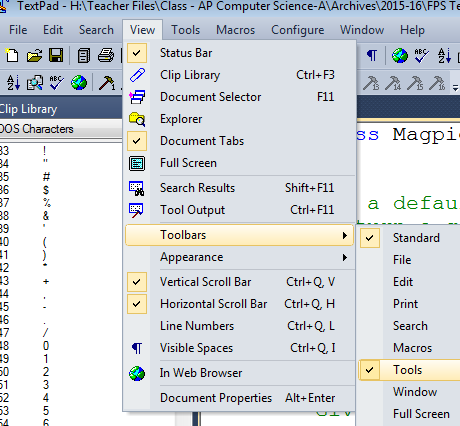This screenshot has width=460, height=426.
Task: Click the icon next to Full Screen menu entry
Action: point(137,163)
